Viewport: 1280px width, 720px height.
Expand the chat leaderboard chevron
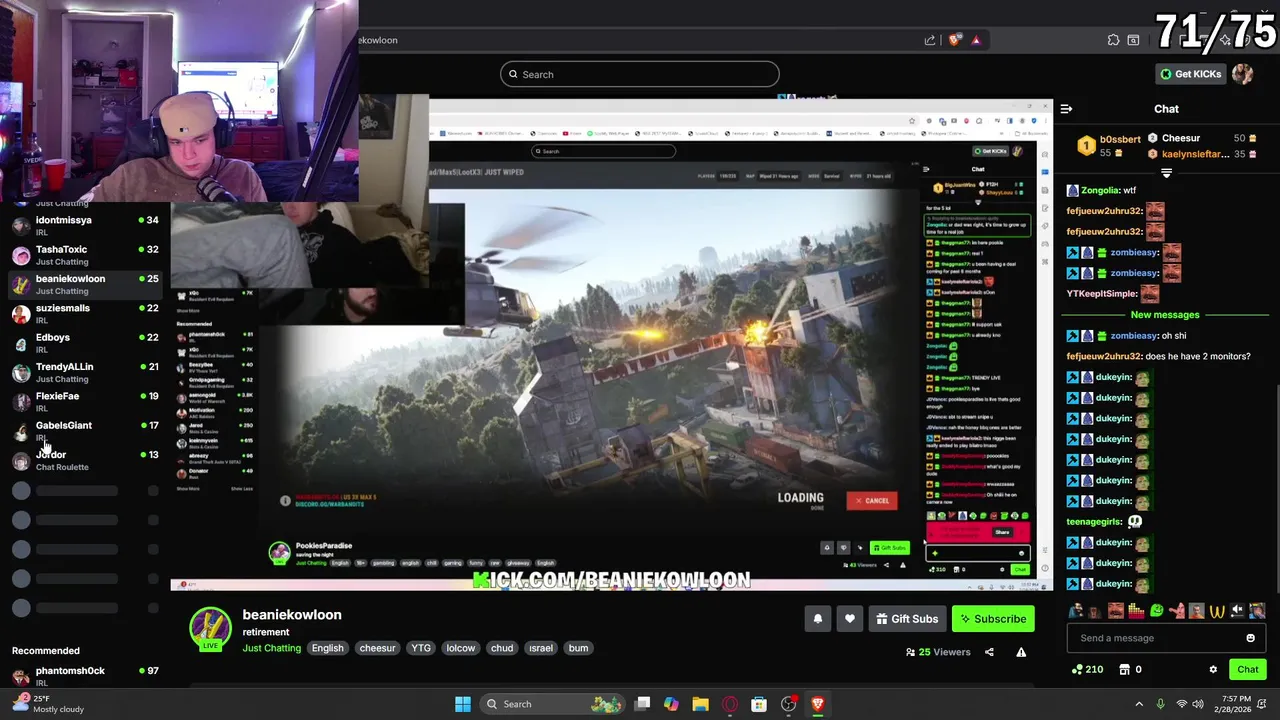1166,173
